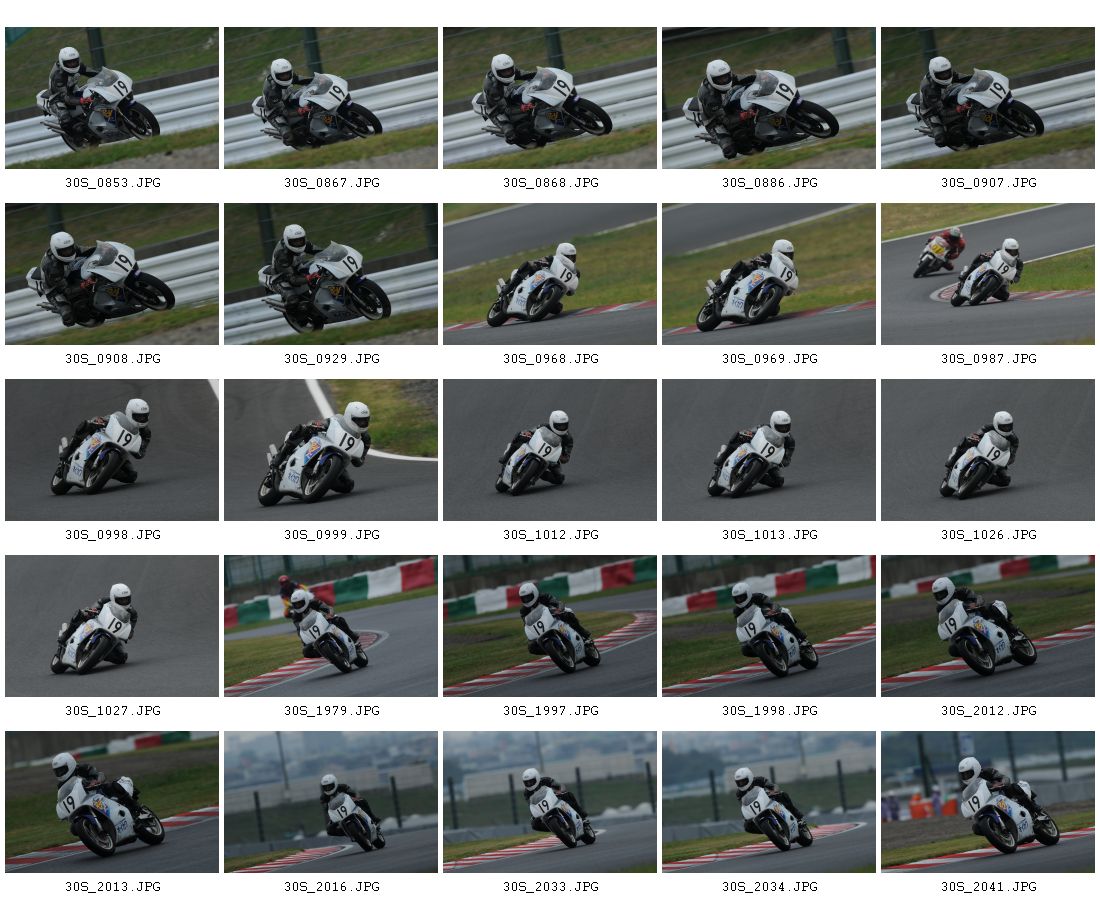Open the 30S_0929.JPG image
Viewport: 1100px width, 900px height.
(x=330, y=274)
